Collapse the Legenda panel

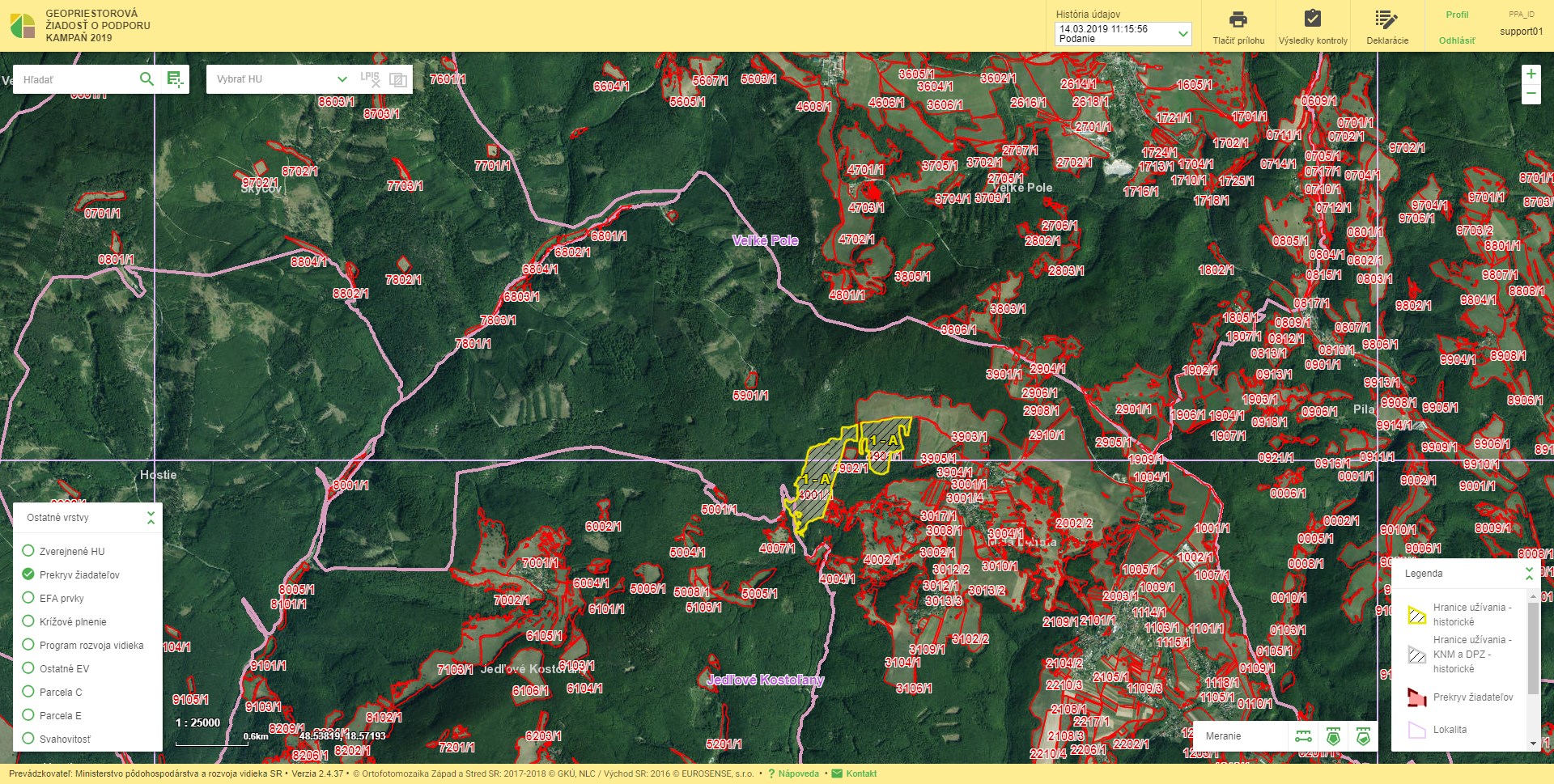pos(1529,574)
